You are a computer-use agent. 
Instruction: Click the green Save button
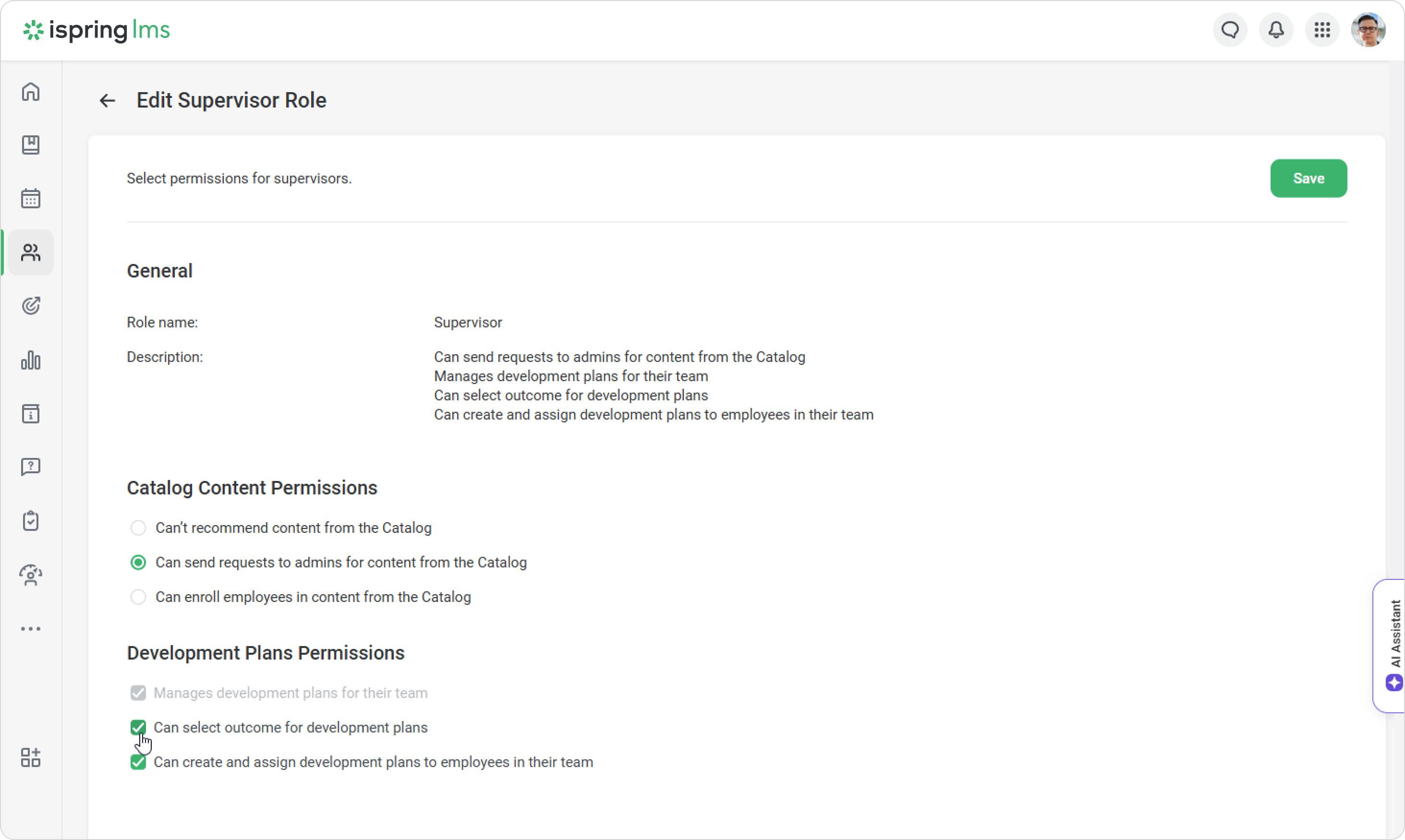click(1308, 178)
